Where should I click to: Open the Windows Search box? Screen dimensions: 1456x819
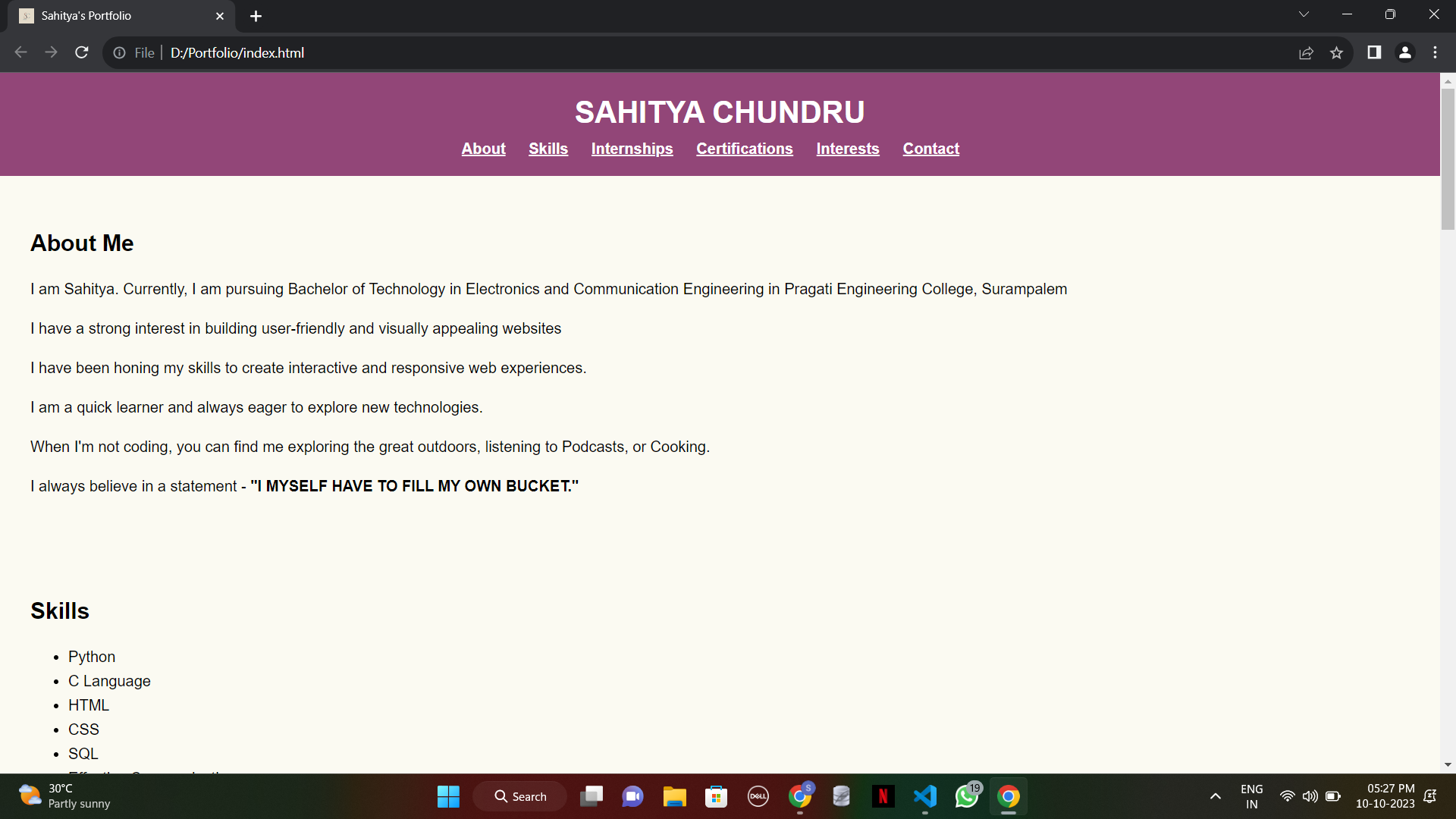click(x=519, y=796)
